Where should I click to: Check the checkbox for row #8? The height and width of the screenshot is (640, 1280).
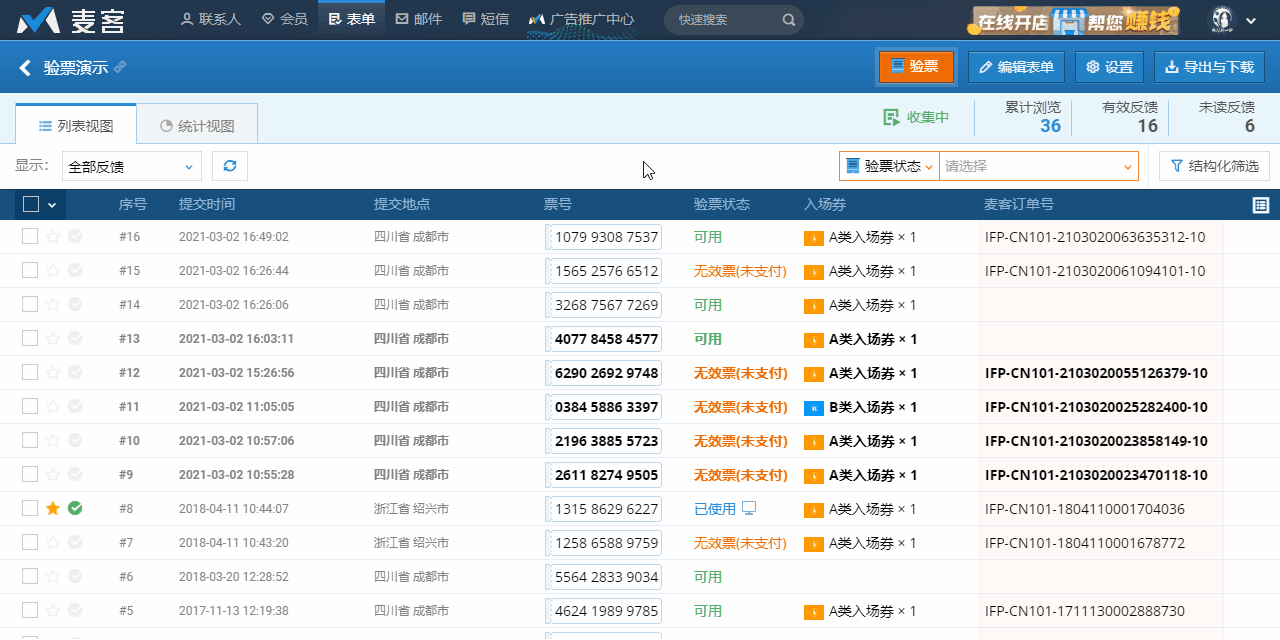(30, 508)
